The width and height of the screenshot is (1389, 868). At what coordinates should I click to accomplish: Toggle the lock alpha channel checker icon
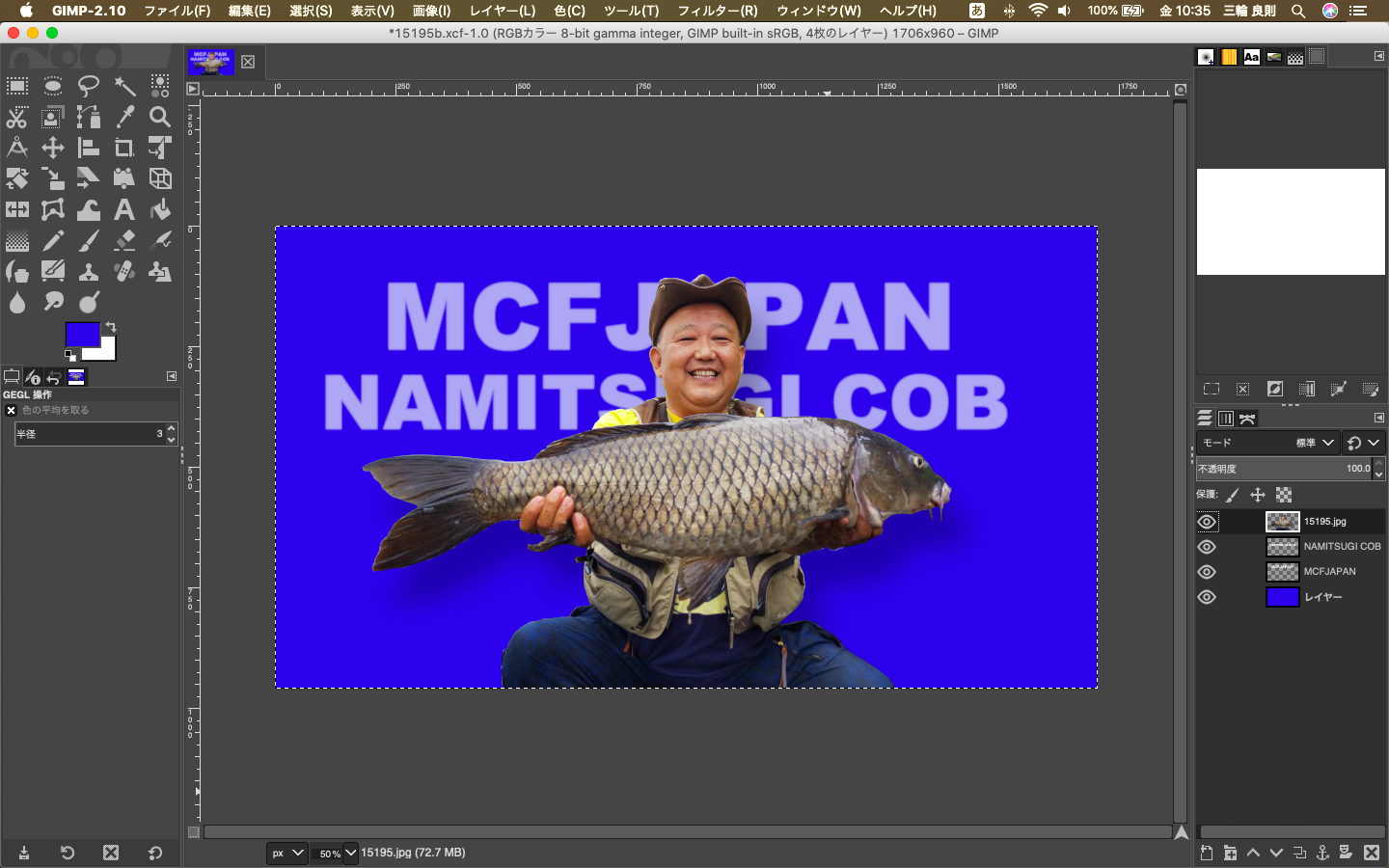coord(1284,495)
